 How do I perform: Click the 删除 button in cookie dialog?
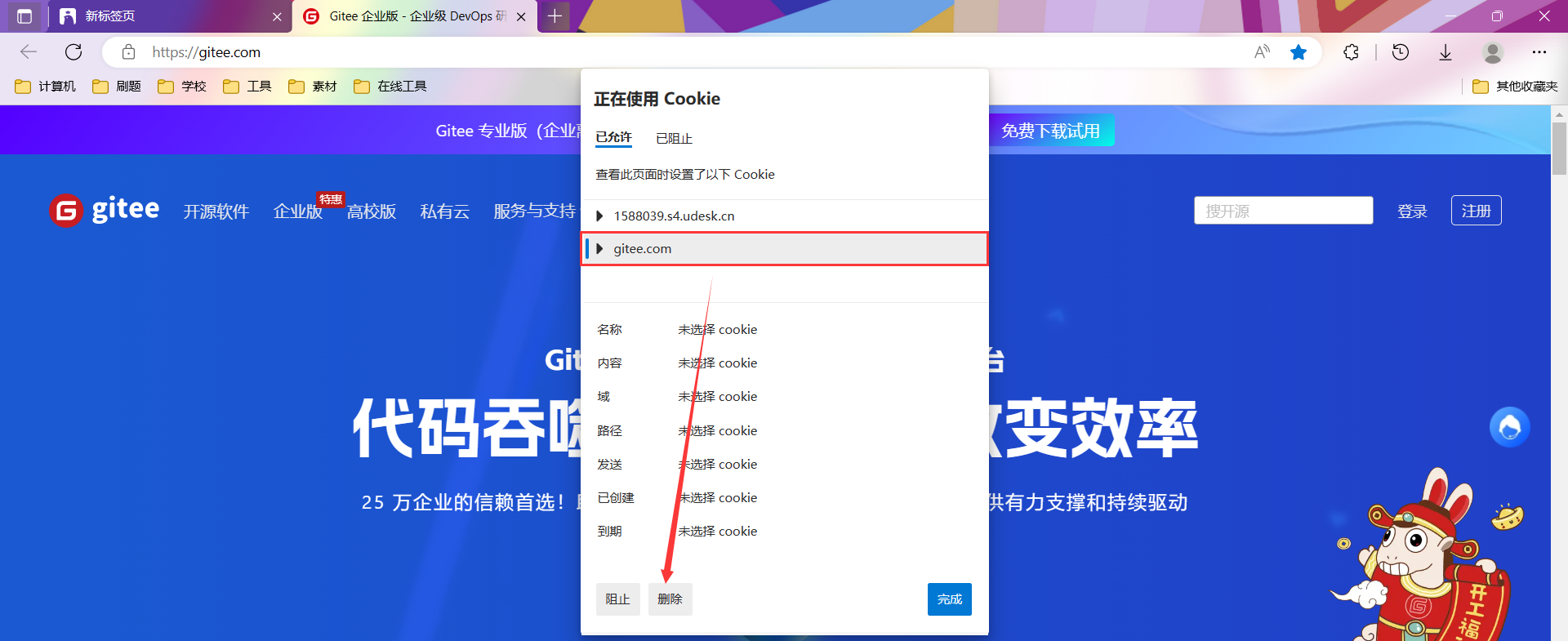pos(670,599)
